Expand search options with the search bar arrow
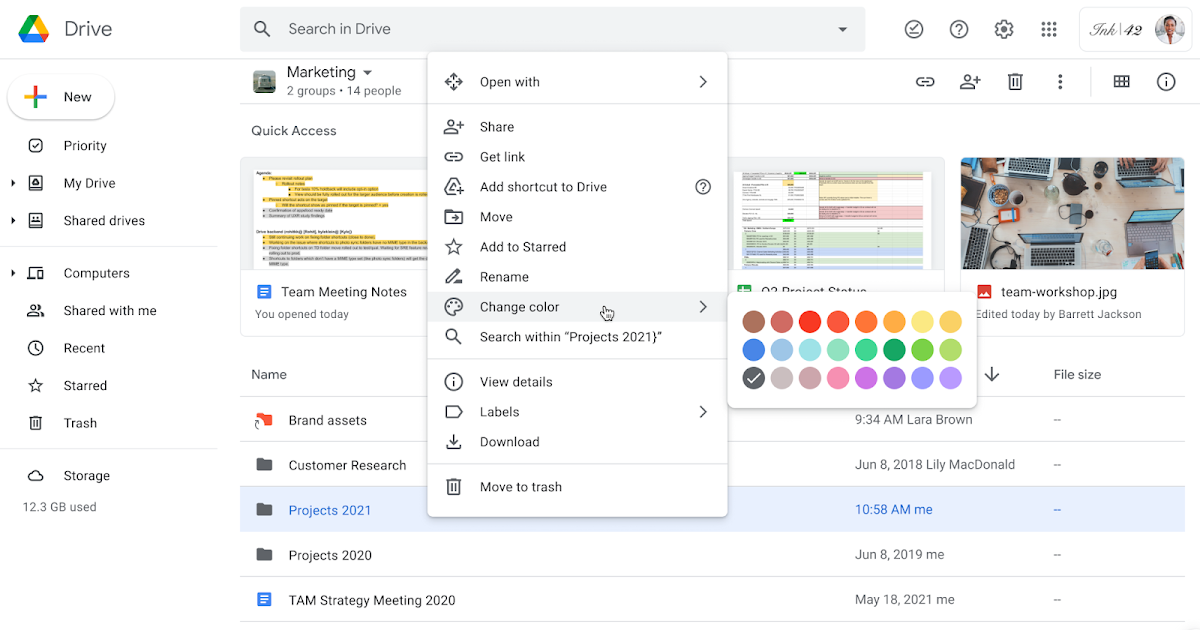This screenshot has height=630, width=1200. (842, 29)
